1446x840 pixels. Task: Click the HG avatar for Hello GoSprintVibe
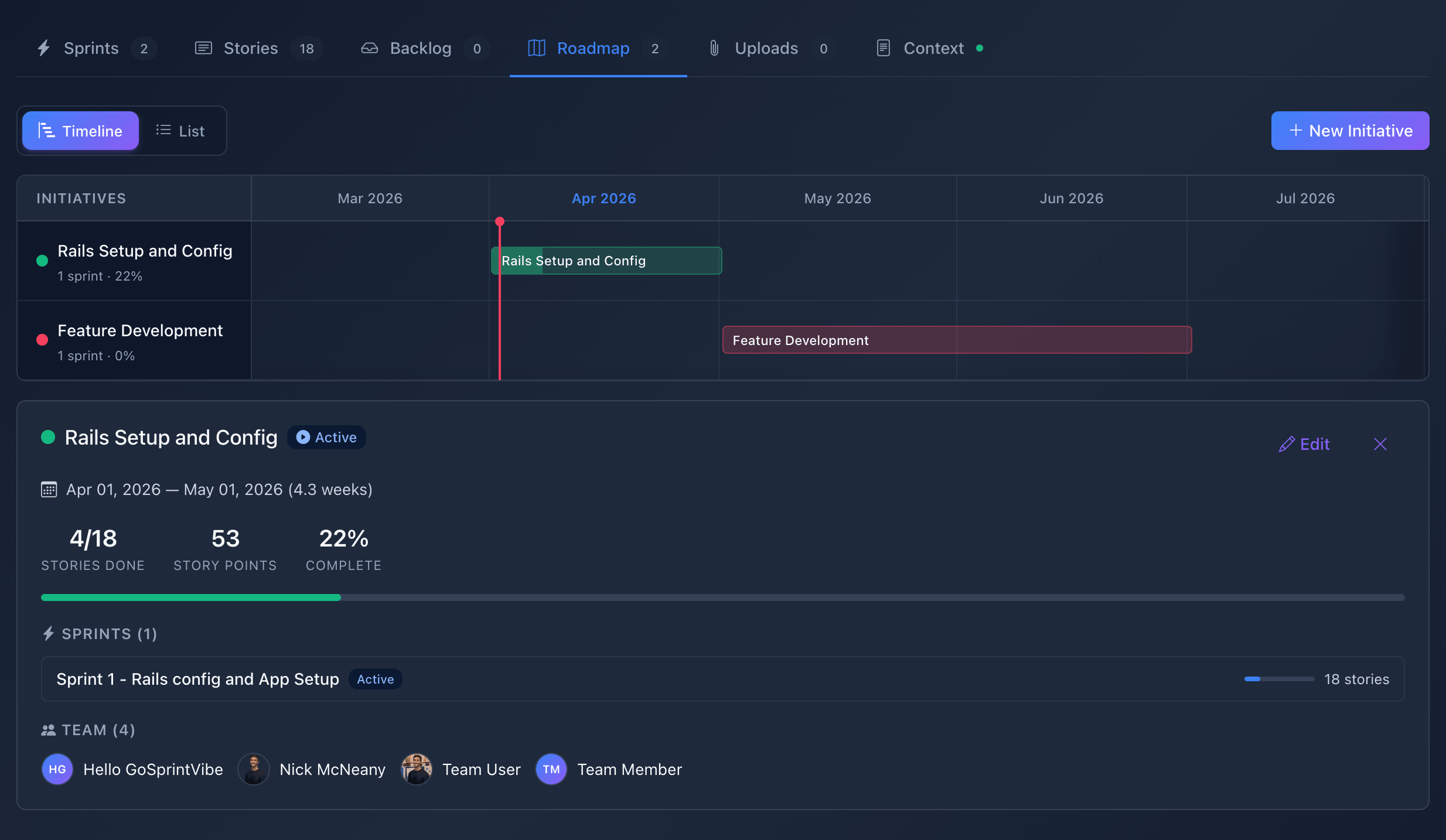click(57, 769)
